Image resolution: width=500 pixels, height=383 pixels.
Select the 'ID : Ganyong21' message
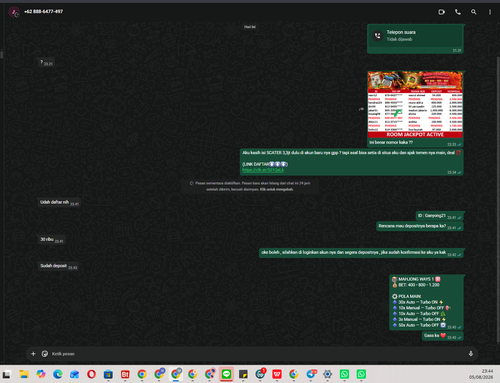click(x=439, y=216)
